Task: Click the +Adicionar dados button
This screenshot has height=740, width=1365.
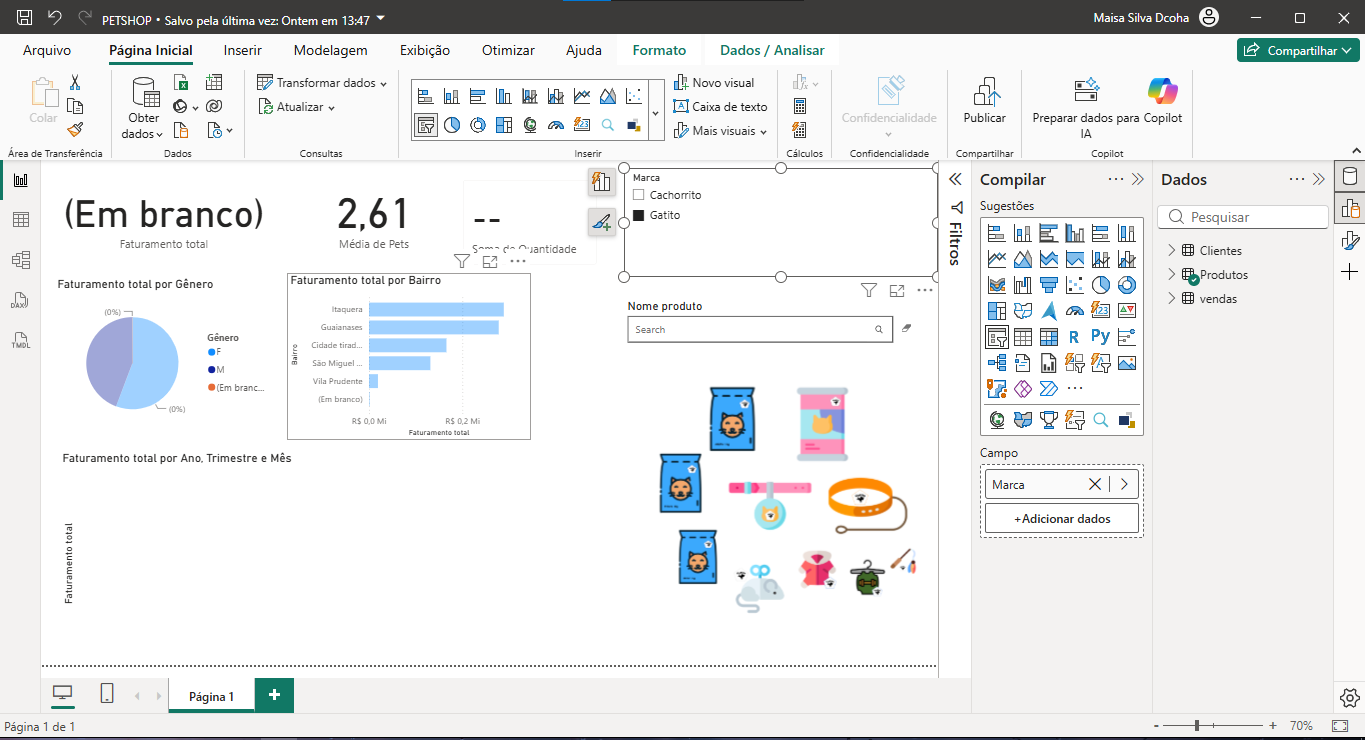Action: (x=1062, y=519)
